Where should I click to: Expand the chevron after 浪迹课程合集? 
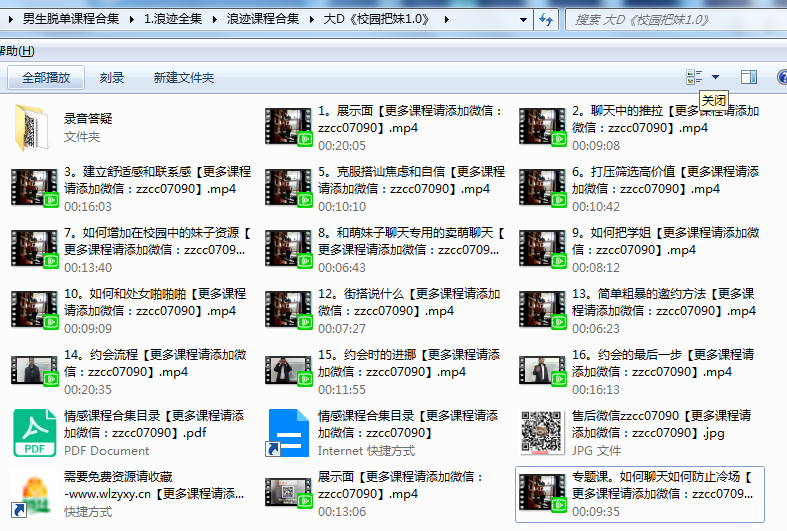[311, 20]
